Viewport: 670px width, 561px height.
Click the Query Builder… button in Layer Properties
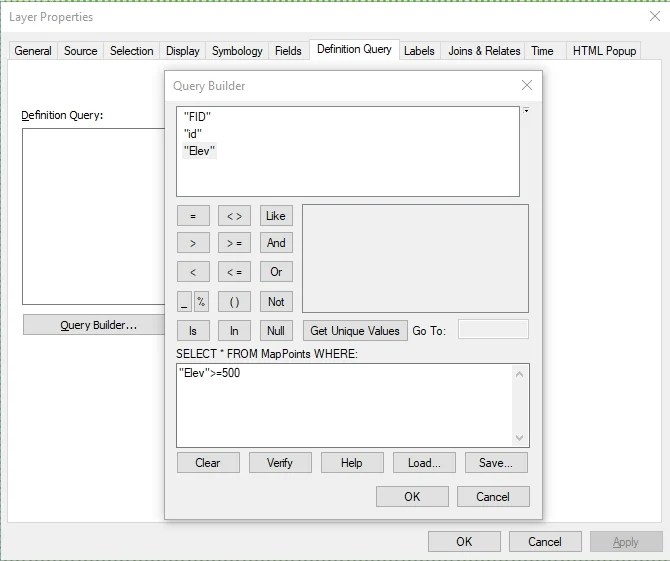point(94,325)
